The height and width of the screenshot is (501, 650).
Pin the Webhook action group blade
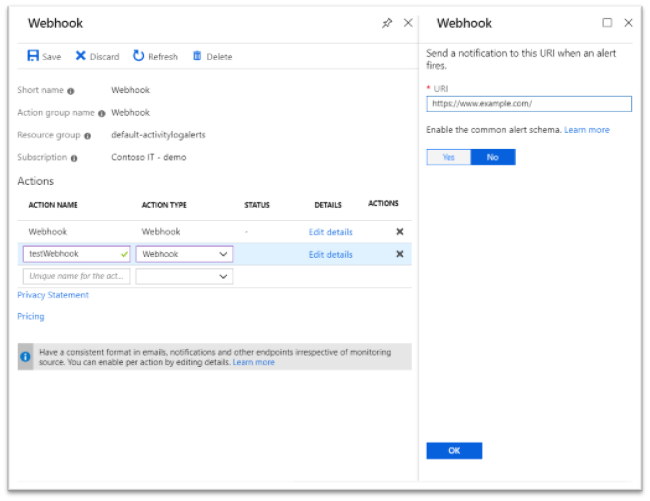[388, 23]
